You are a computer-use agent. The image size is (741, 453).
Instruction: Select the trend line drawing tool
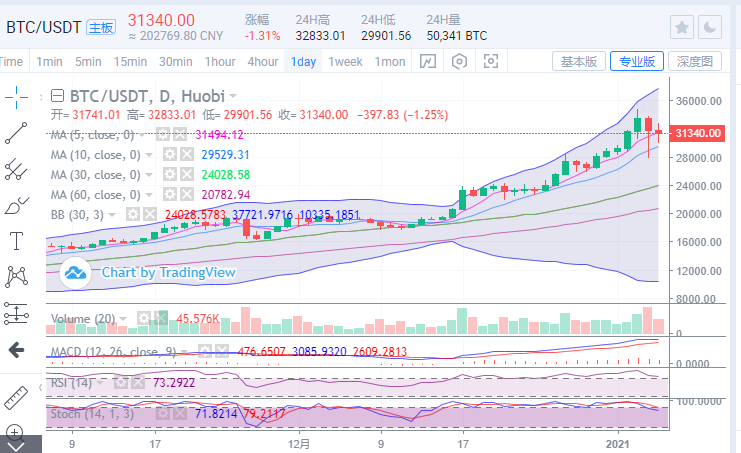pos(16,133)
